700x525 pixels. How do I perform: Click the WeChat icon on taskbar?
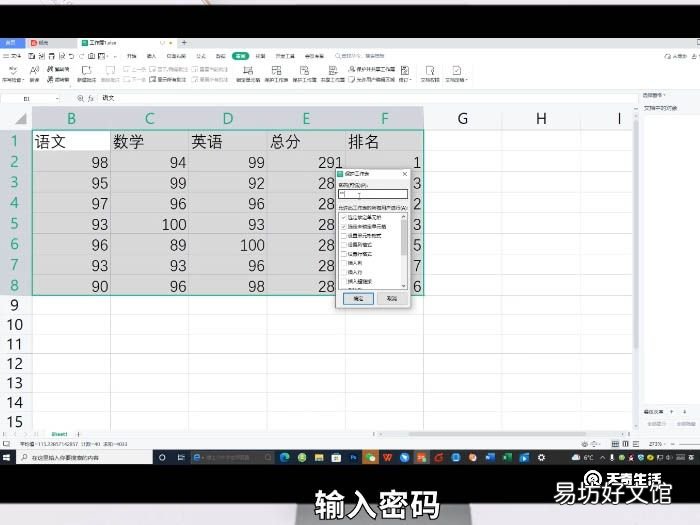click(370, 458)
